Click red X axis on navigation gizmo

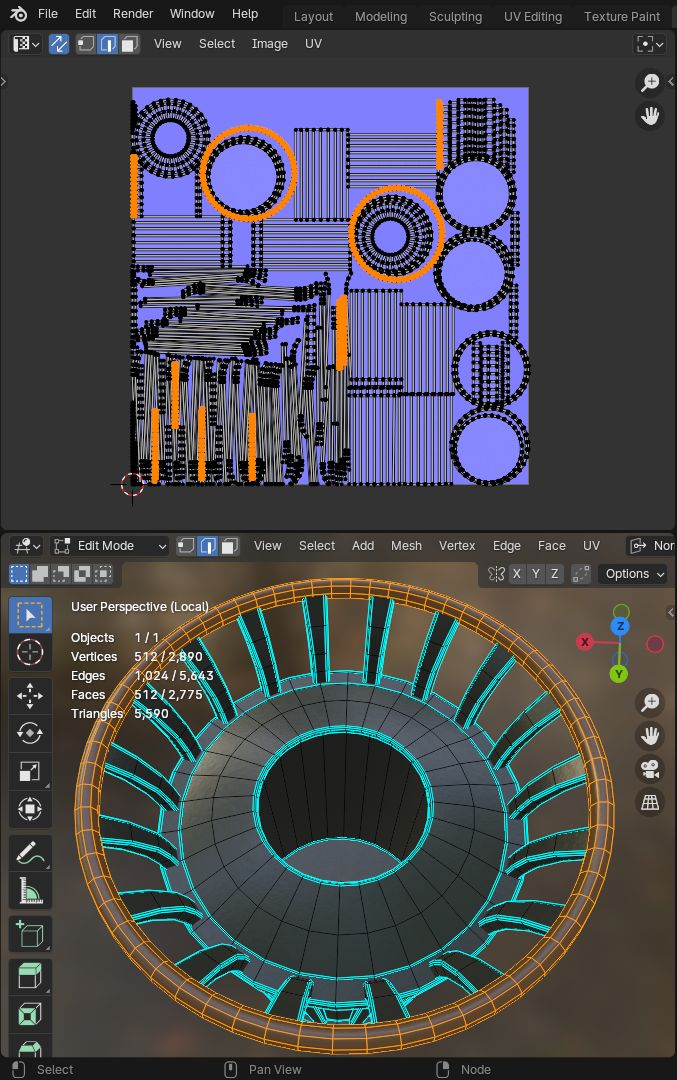click(585, 642)
